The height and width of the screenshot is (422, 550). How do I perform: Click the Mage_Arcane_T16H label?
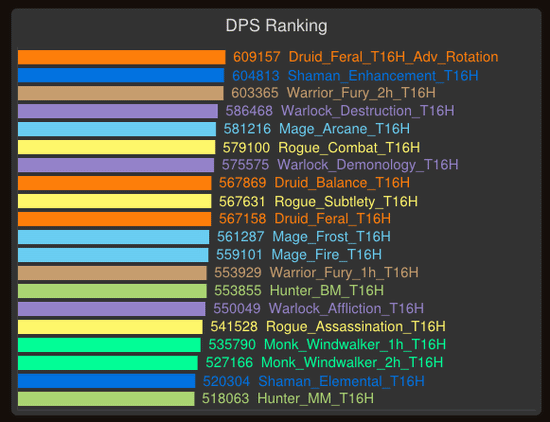coord(344,129)
